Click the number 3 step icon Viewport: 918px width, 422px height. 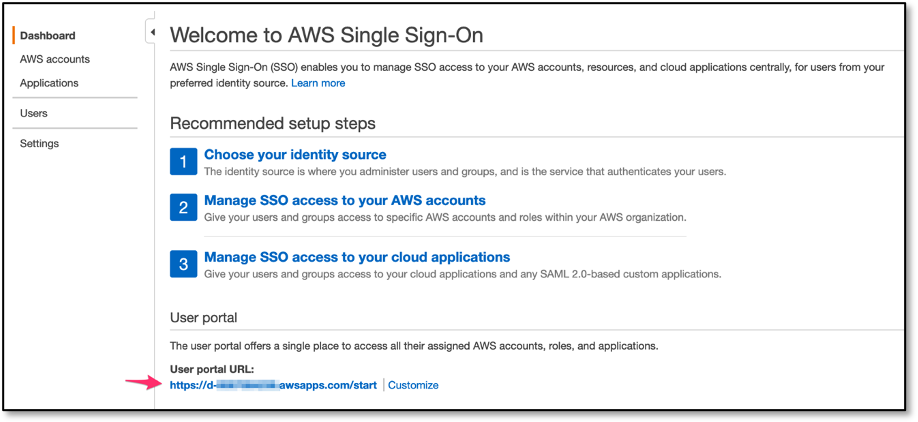(x=183, y=264)
